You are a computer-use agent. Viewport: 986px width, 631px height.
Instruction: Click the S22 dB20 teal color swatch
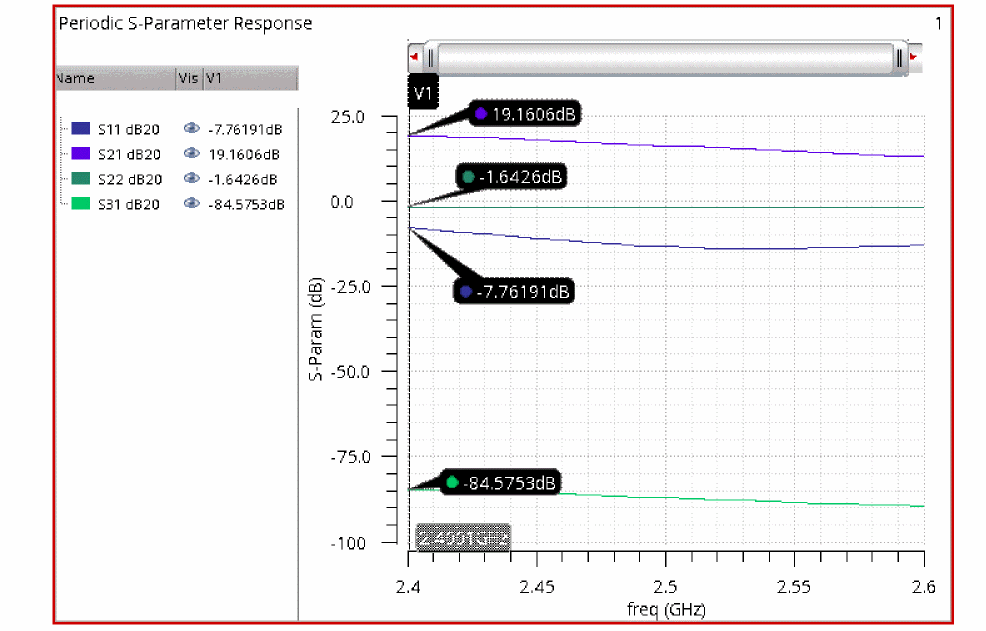(x=80, y=179)
